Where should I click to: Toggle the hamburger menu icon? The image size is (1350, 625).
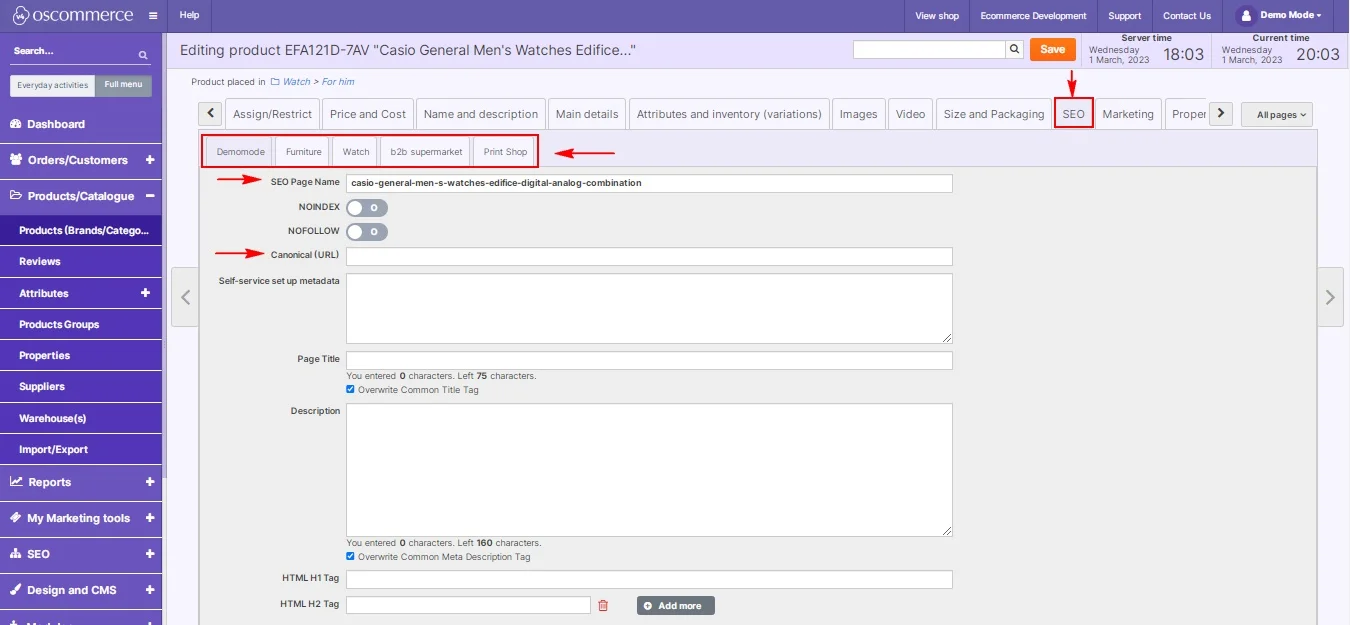click(153, 16)
